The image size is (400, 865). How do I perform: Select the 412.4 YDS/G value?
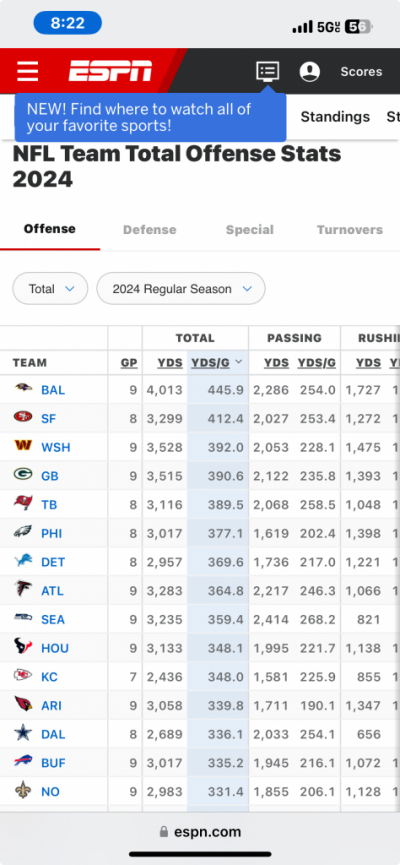(226, 419)
